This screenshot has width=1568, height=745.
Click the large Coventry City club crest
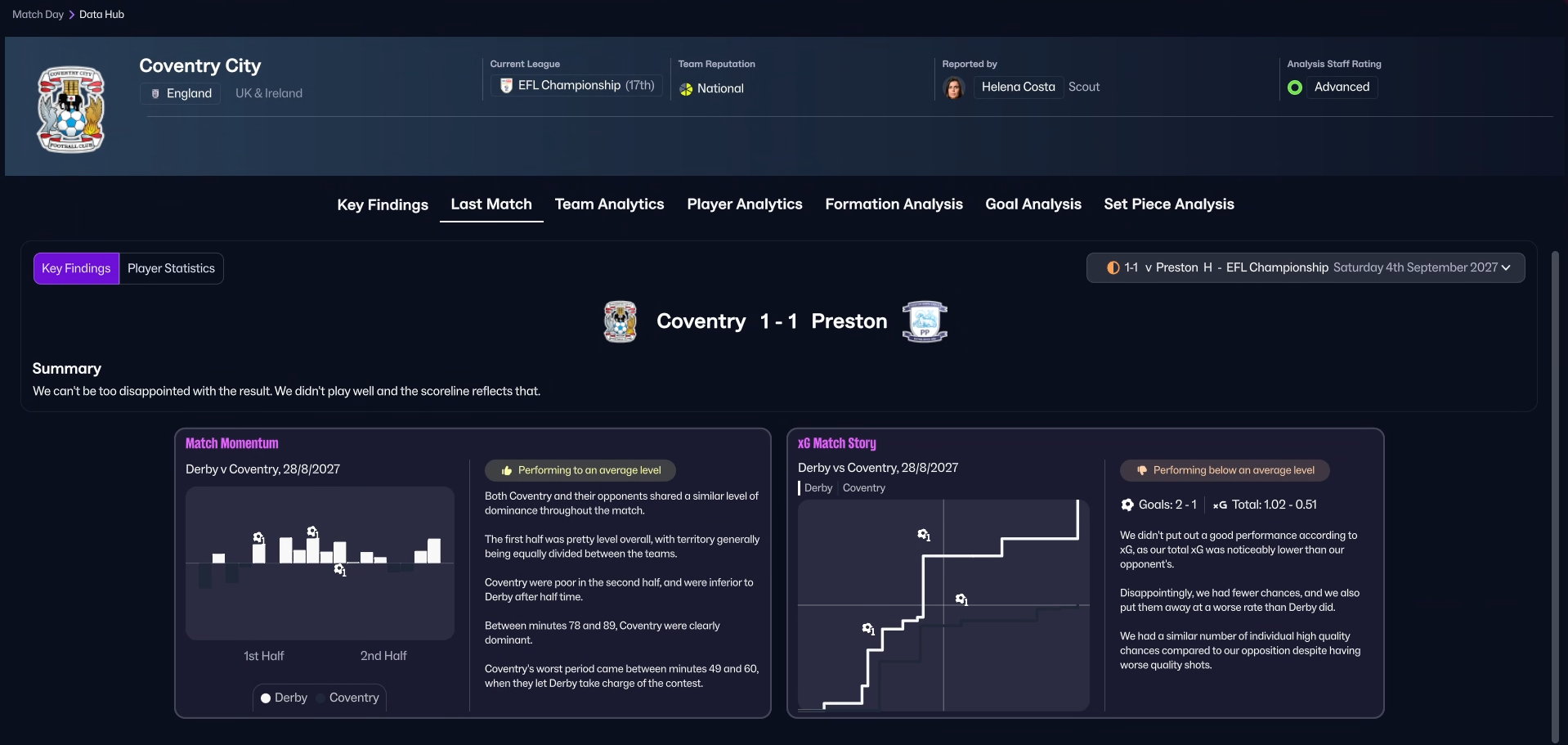[71, 109]
